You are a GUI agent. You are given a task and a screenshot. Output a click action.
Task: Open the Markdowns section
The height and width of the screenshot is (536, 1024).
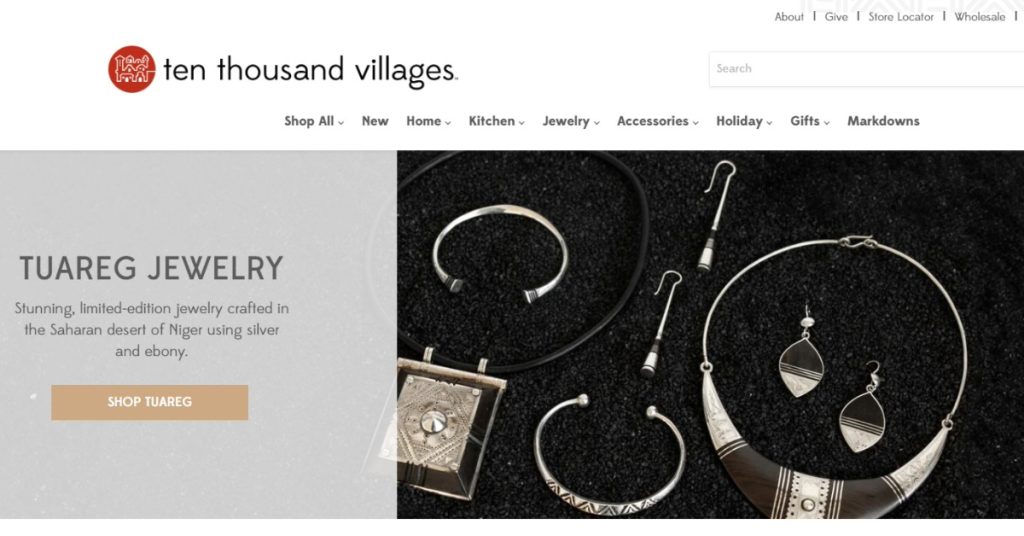883,121
